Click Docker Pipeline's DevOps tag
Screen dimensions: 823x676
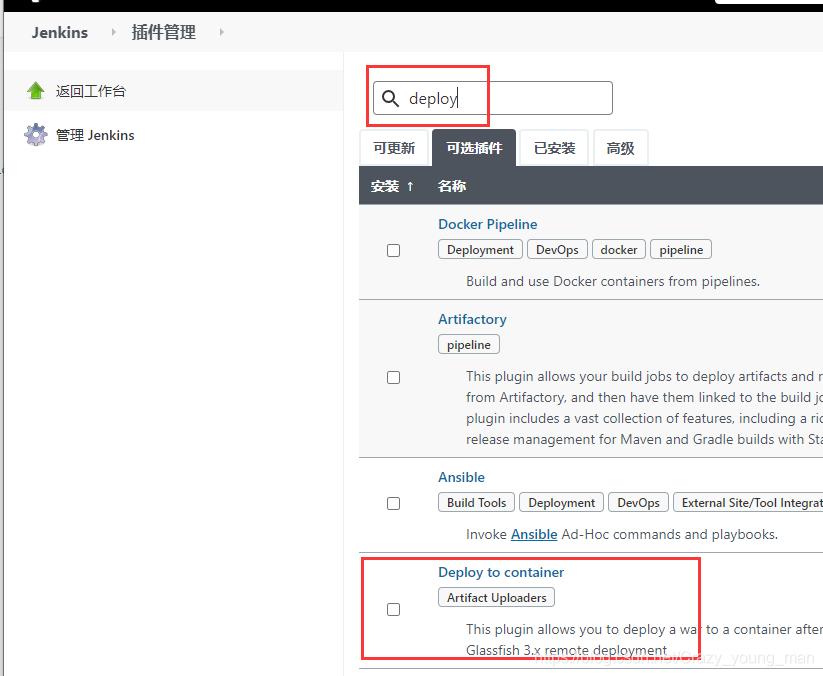click(557, 249)
